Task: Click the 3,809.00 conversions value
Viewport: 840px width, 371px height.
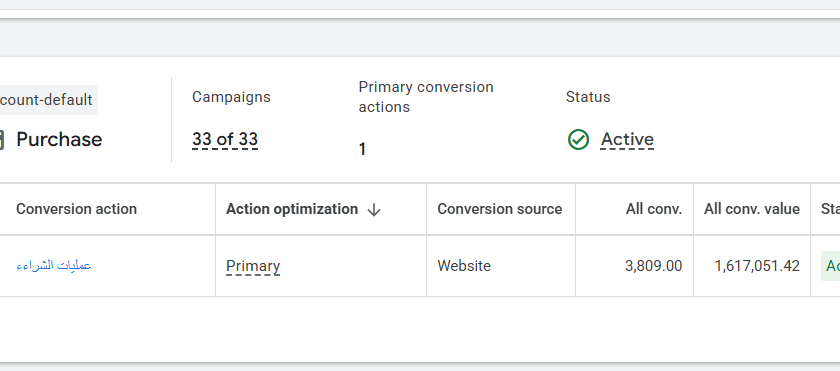Action: click(654, 266)
